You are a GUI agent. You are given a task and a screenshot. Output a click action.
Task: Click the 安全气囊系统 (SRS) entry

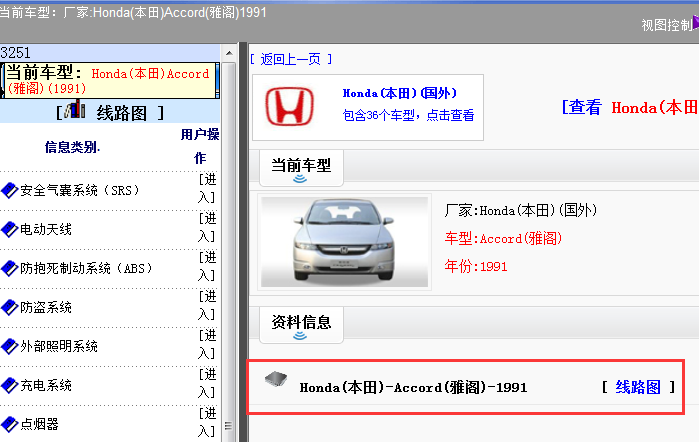[x=80, y=190]
